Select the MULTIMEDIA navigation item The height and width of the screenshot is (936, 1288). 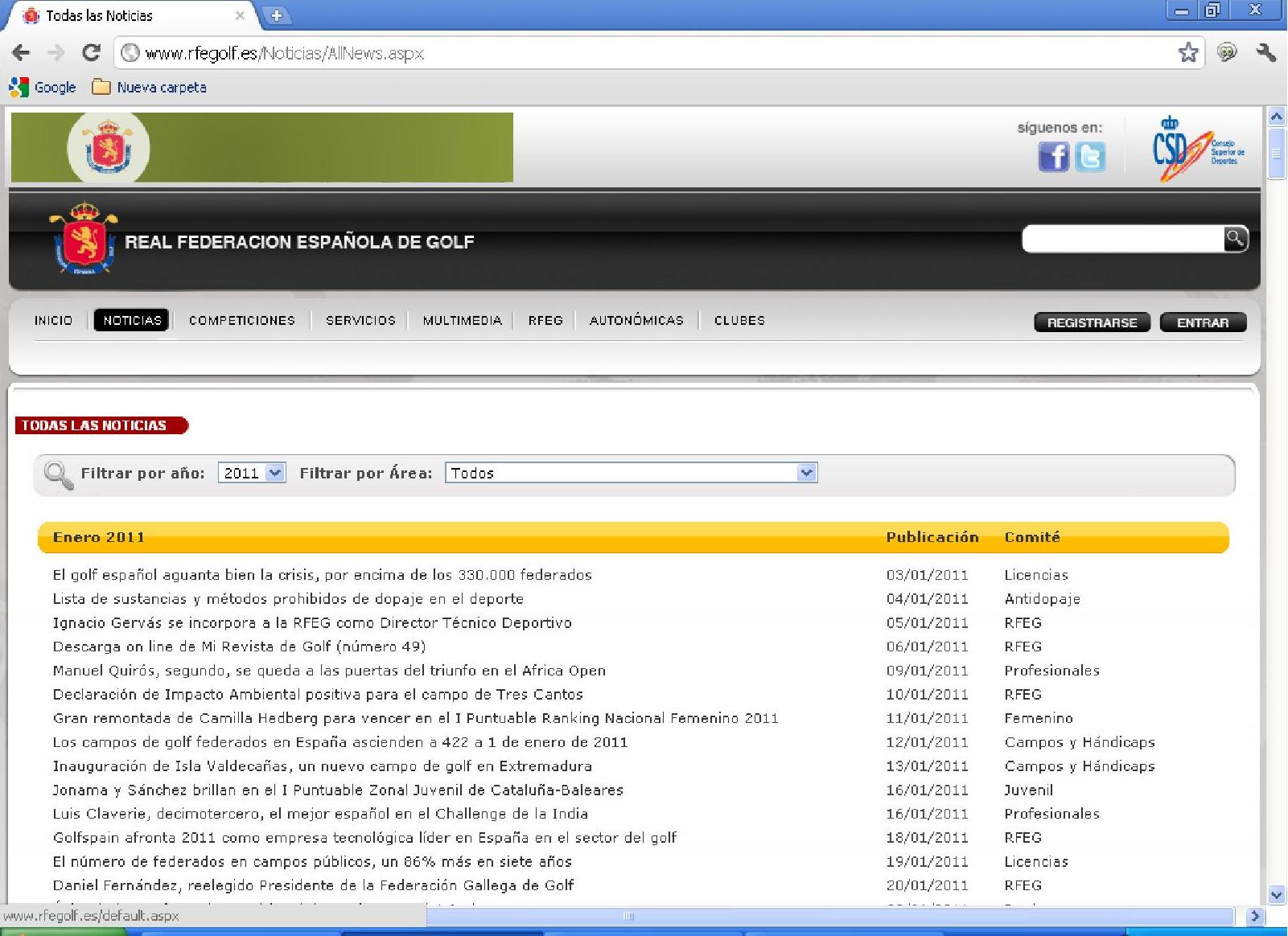coord(463,320)
